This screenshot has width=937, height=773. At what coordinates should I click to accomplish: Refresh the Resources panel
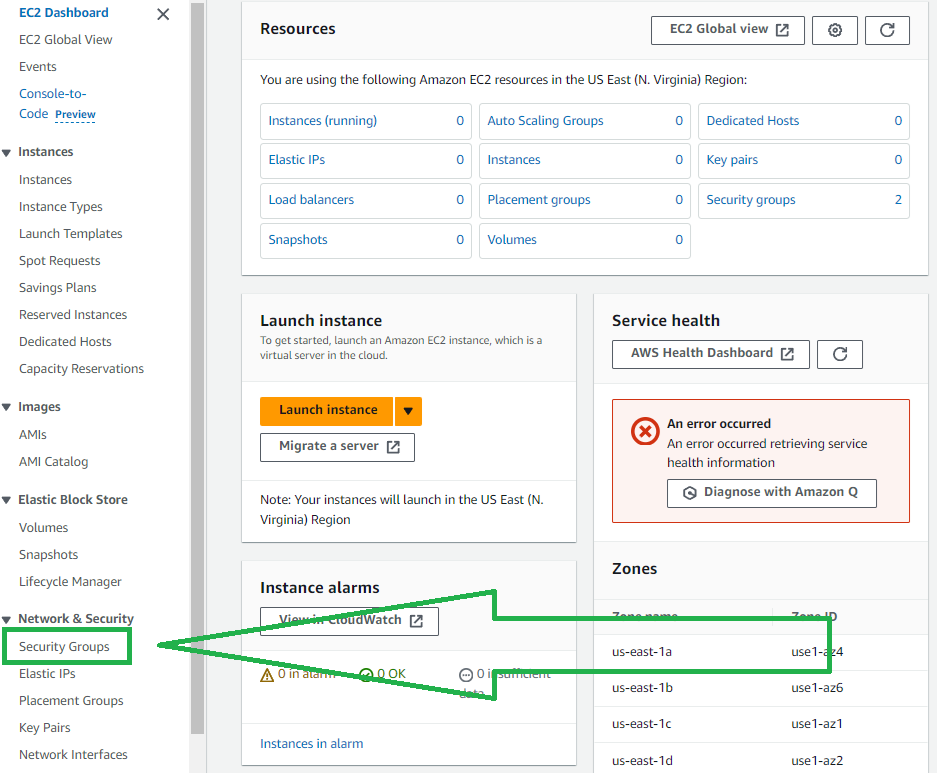pos(887,30)
